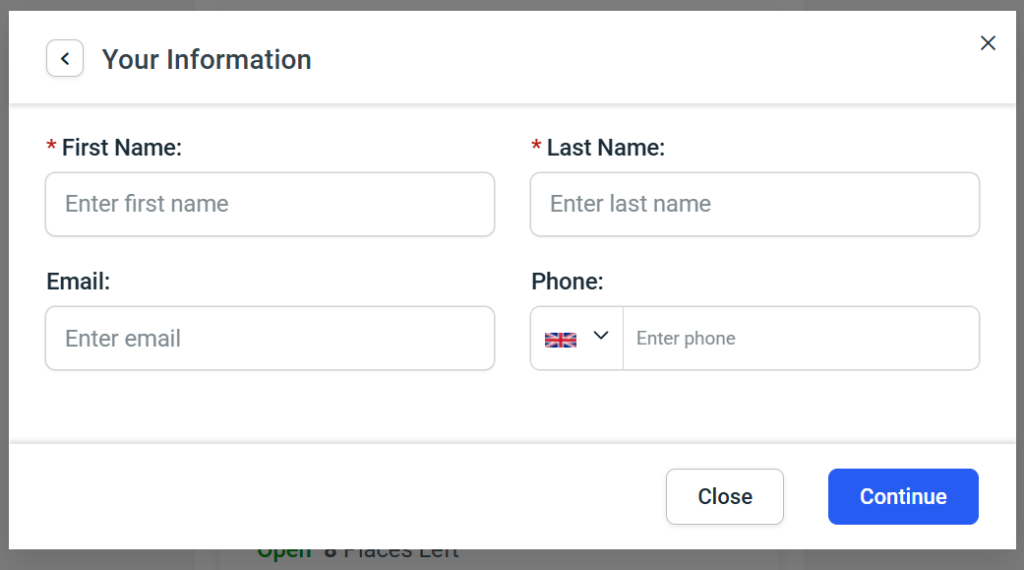The width and height of the screenshot is (1024, 570).
Task: Click the Enter phone number field
Action: point(800,338)
